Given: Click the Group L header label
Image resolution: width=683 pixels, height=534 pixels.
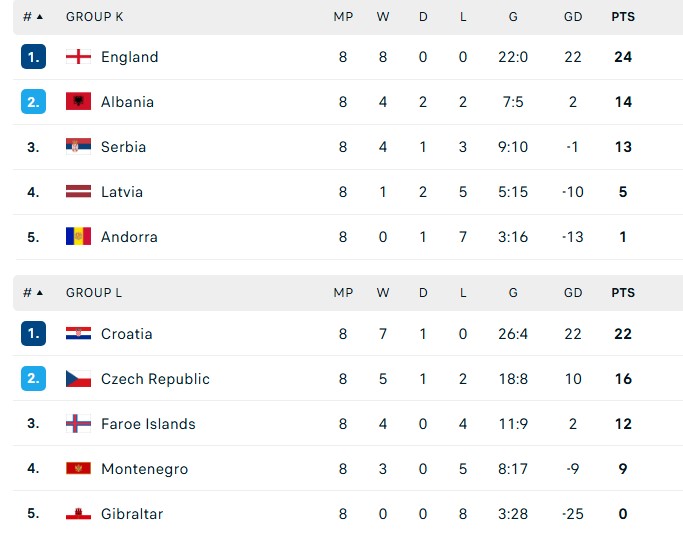Looking at the screenshot, I should (94, 293).
